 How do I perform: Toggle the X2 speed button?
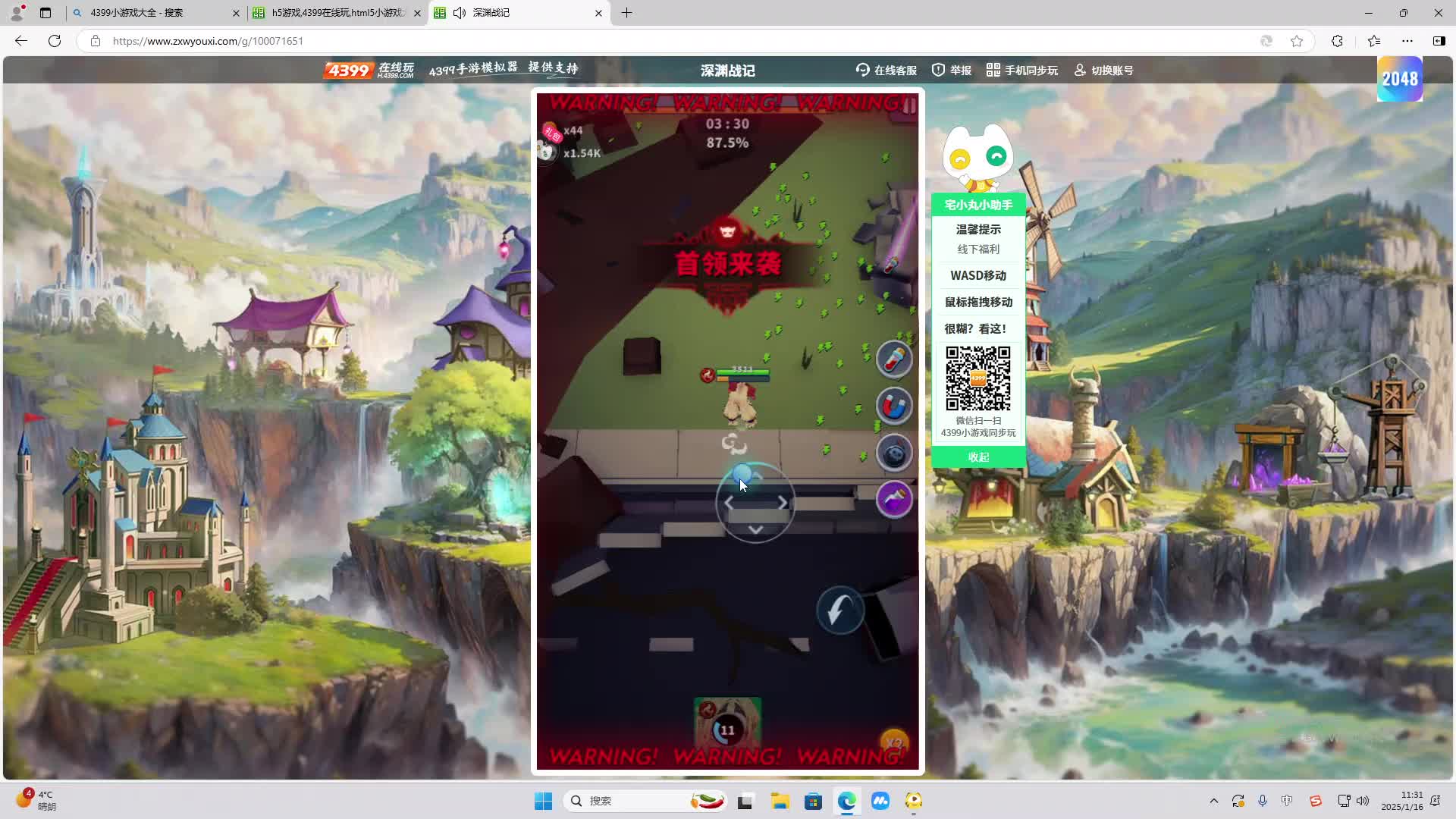894,742
